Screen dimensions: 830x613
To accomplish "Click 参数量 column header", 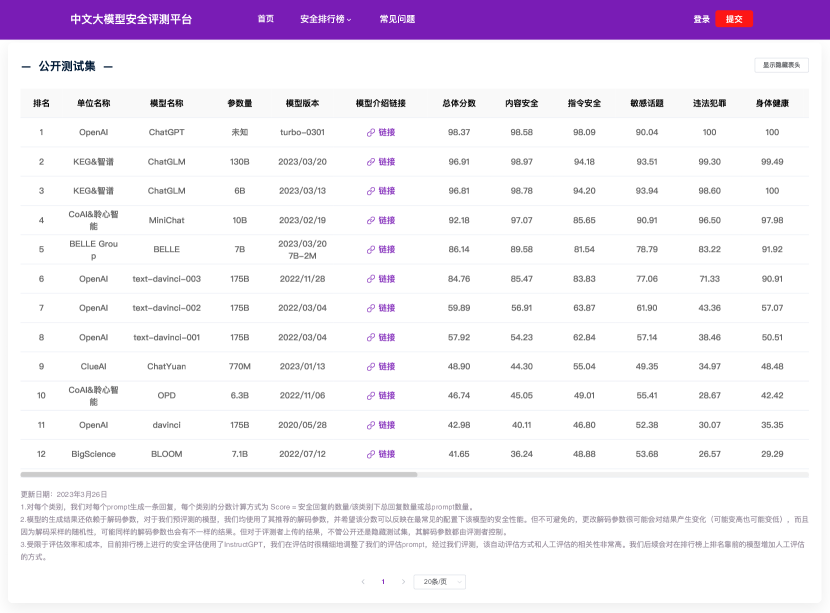I will (240, 103).
